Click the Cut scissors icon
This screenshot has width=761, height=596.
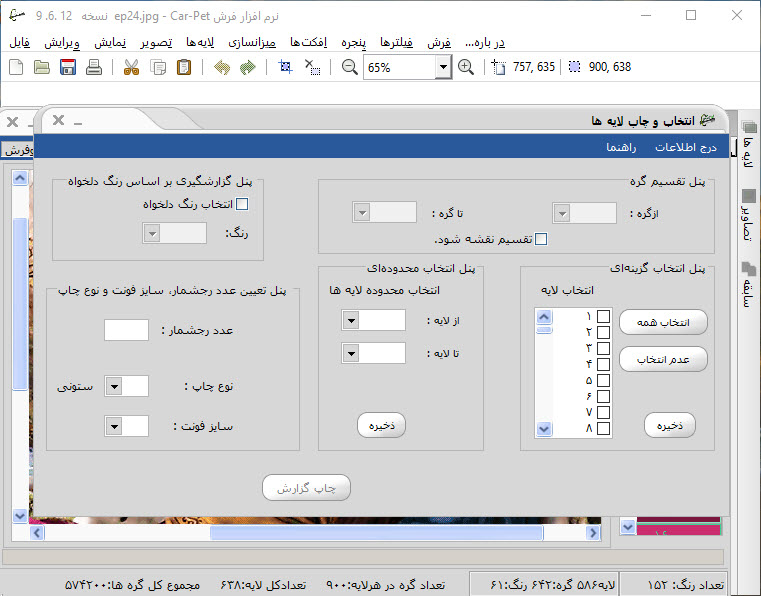(x=131, y=68)
